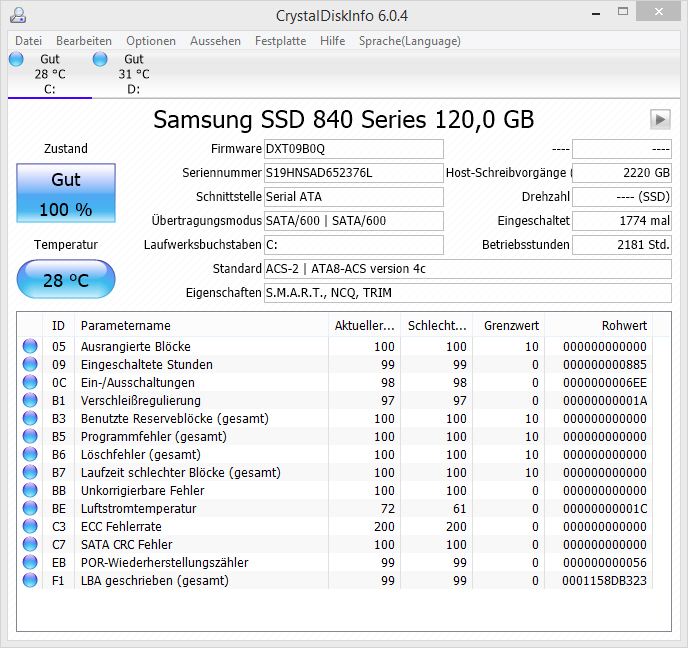Click the Grenzwert column header
This screenshot has height=648, width=688.
click(x=509, y=326)
